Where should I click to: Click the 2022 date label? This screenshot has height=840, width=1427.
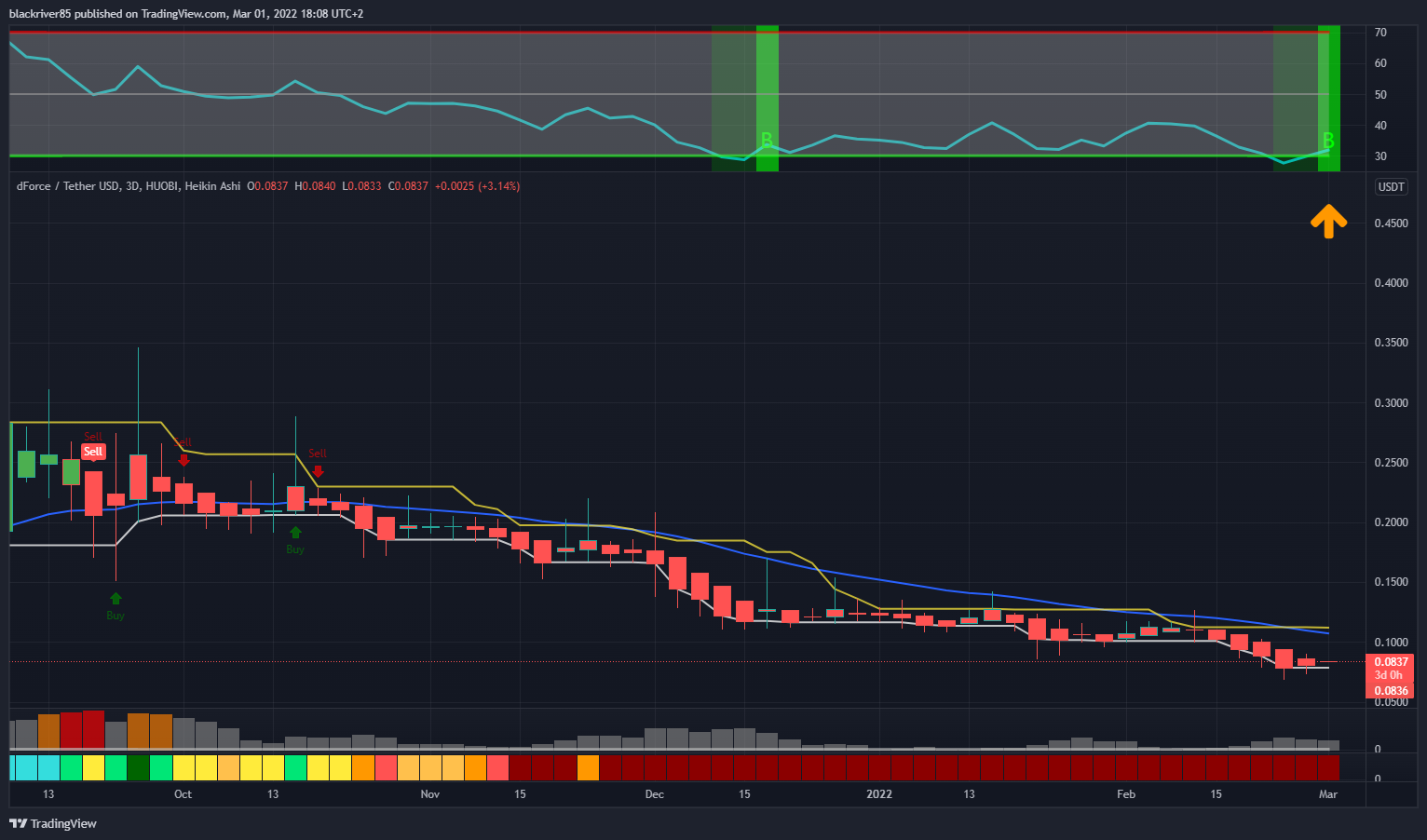tap(879, 794)
